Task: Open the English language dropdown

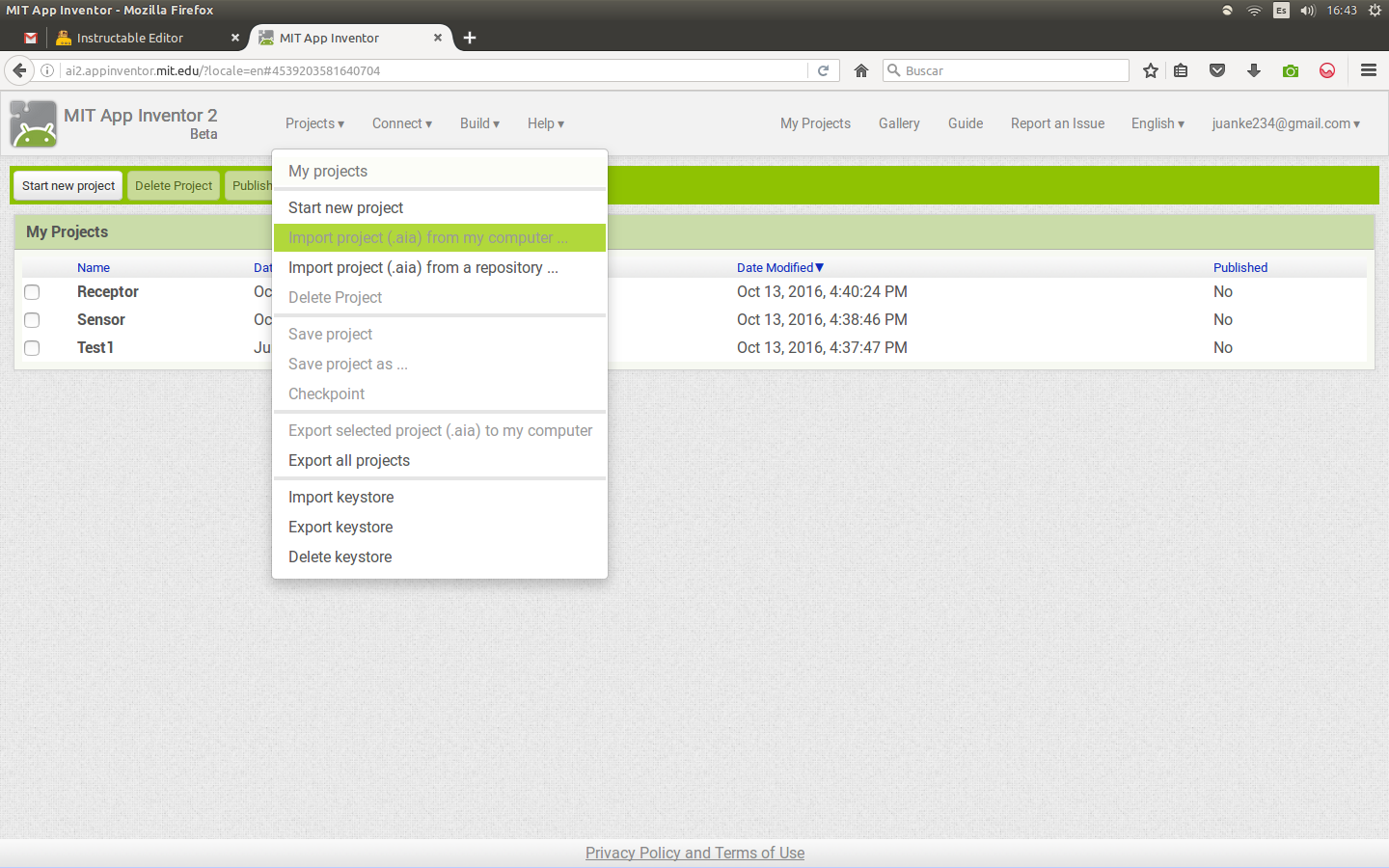Action: click(x=1157, y=123)
